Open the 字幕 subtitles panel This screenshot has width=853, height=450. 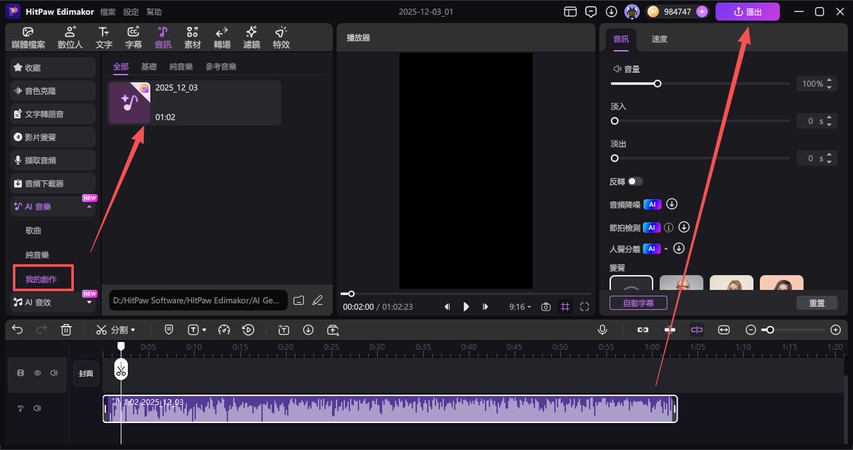(133, 38)
